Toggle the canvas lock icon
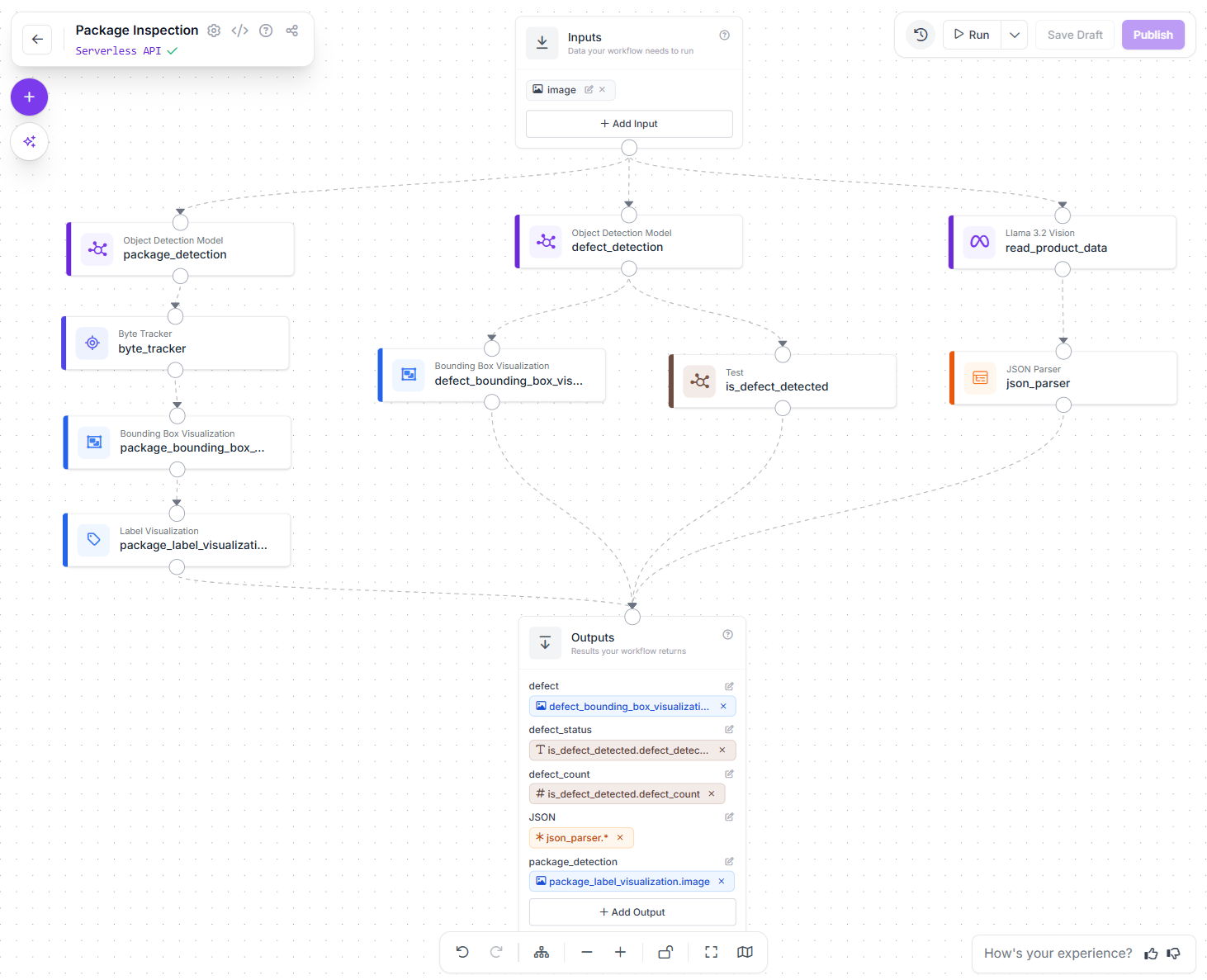The image size is (1207, 980). 665,952
